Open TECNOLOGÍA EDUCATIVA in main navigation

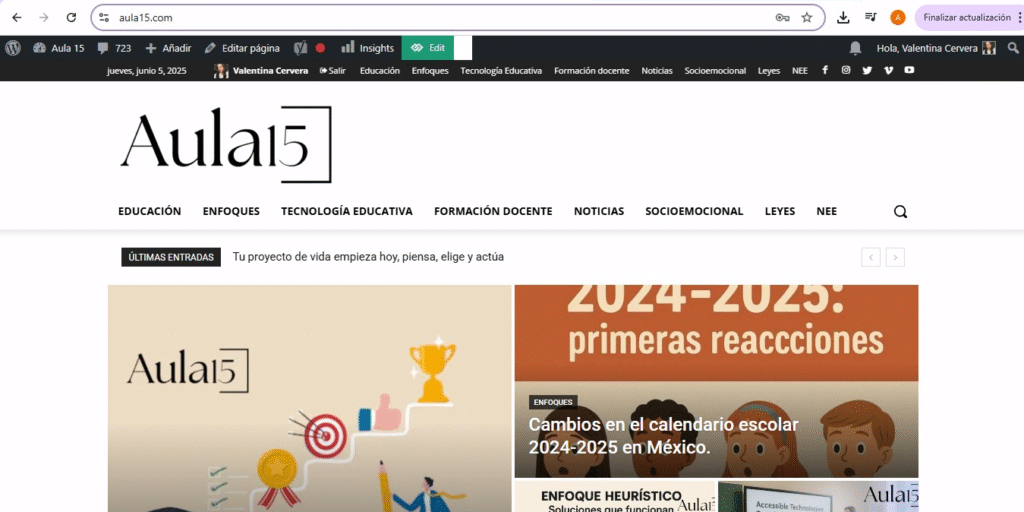point(346,211)
